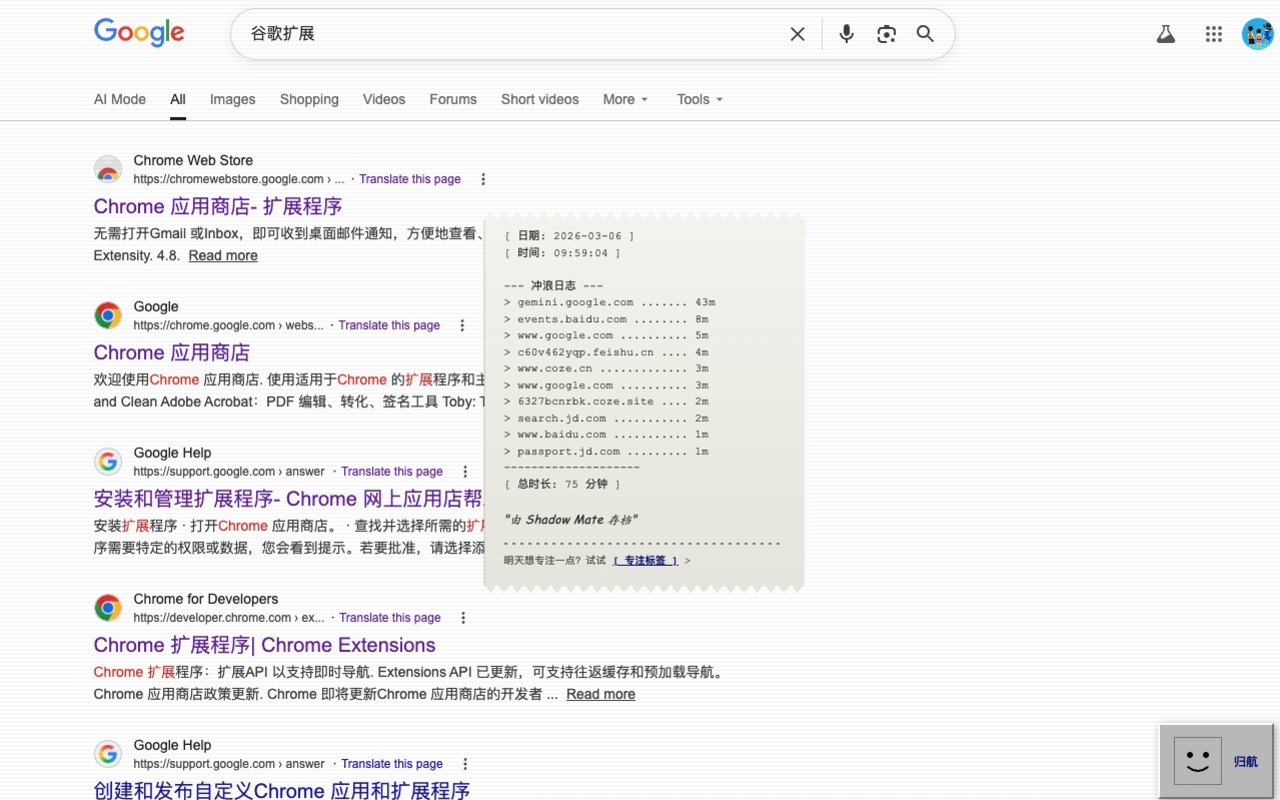Open '创建和发布自定义Chrome 应用和扩展程序' result
Viewport: 1280px width, 800px height.
282,790
